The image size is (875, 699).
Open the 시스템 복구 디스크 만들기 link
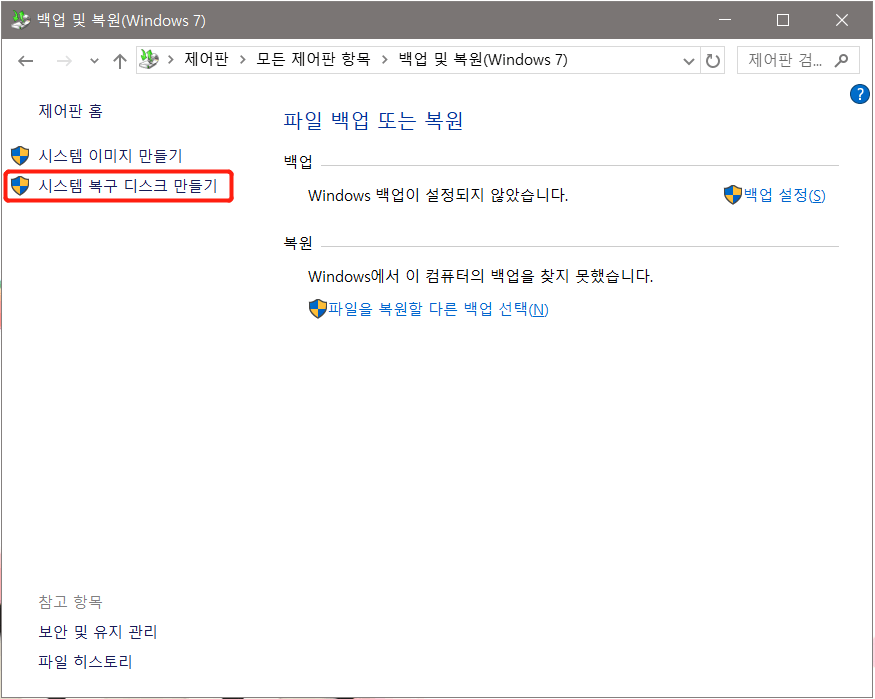point(127,186)
